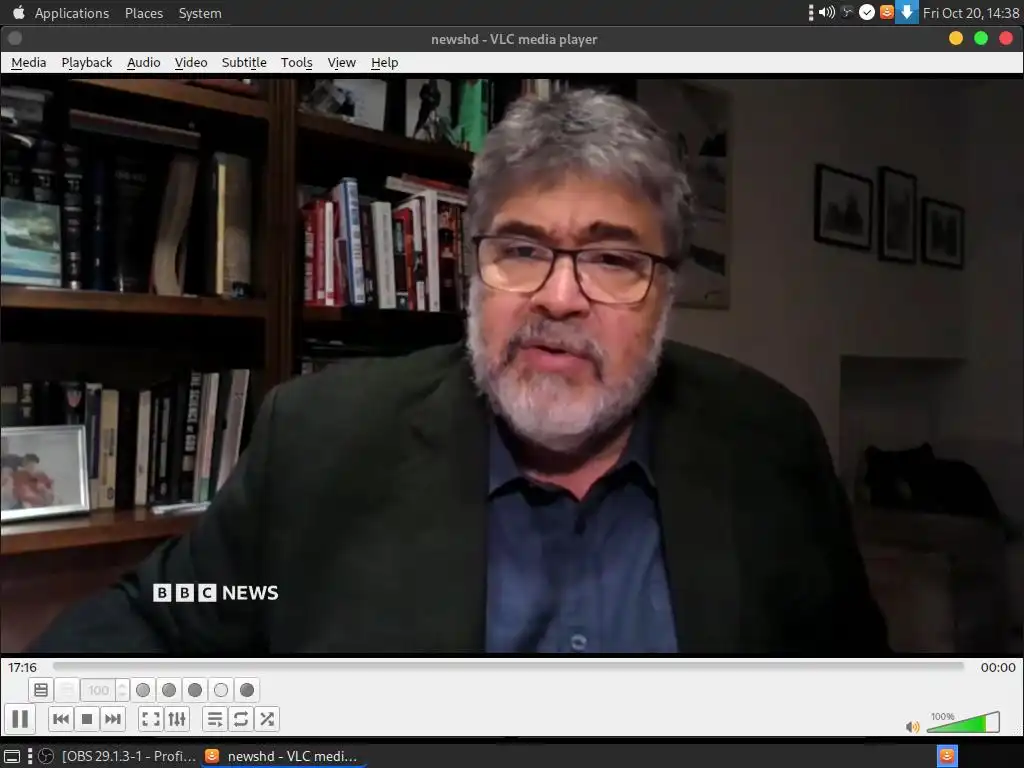Open the clock showing Fri Oct 20, 14:38
The height and width of the screenshot is (768, 1024).
pyautogui.click(x=971, y=13)
